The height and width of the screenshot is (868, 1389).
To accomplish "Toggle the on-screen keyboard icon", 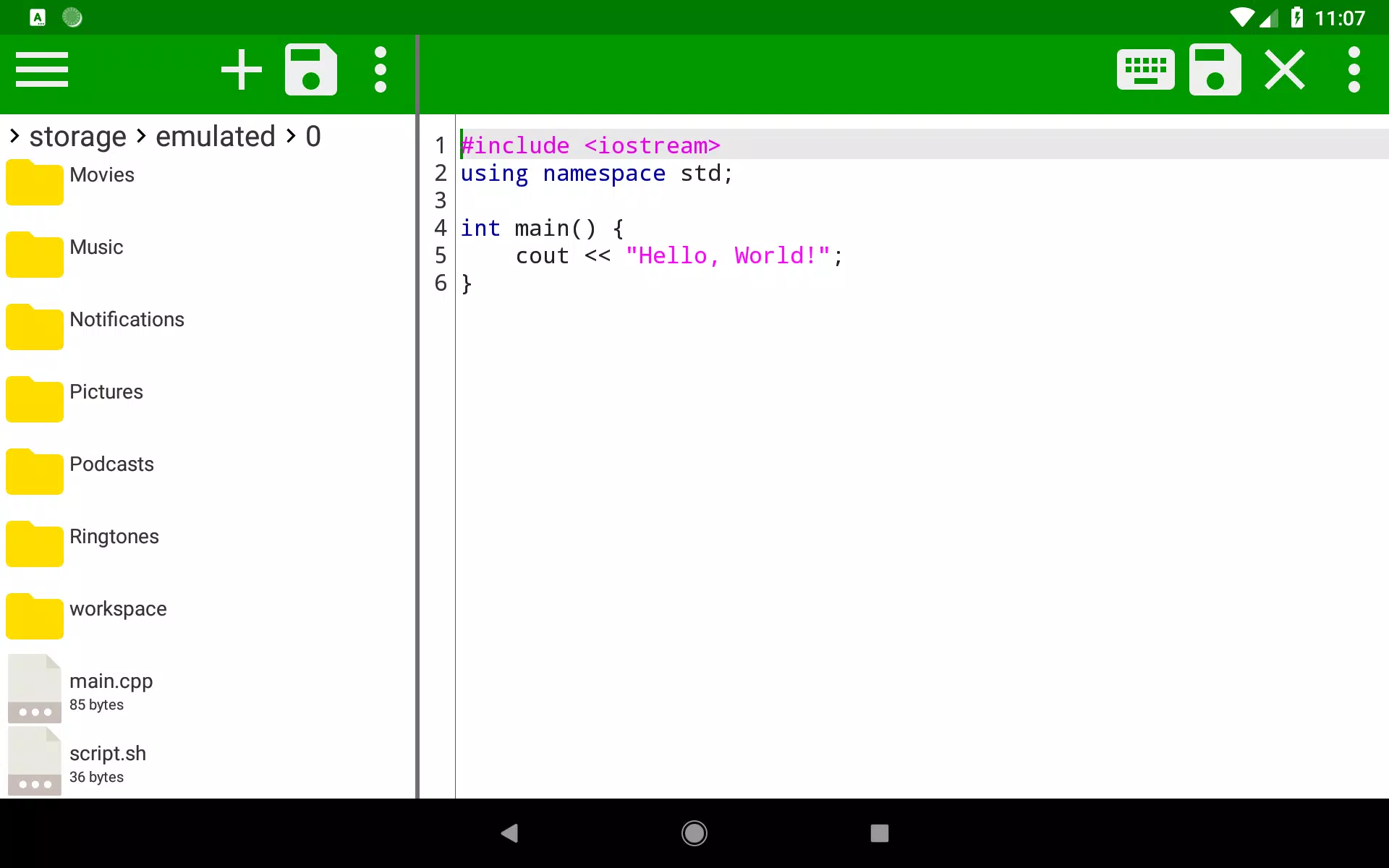I will click(1146, 69).
